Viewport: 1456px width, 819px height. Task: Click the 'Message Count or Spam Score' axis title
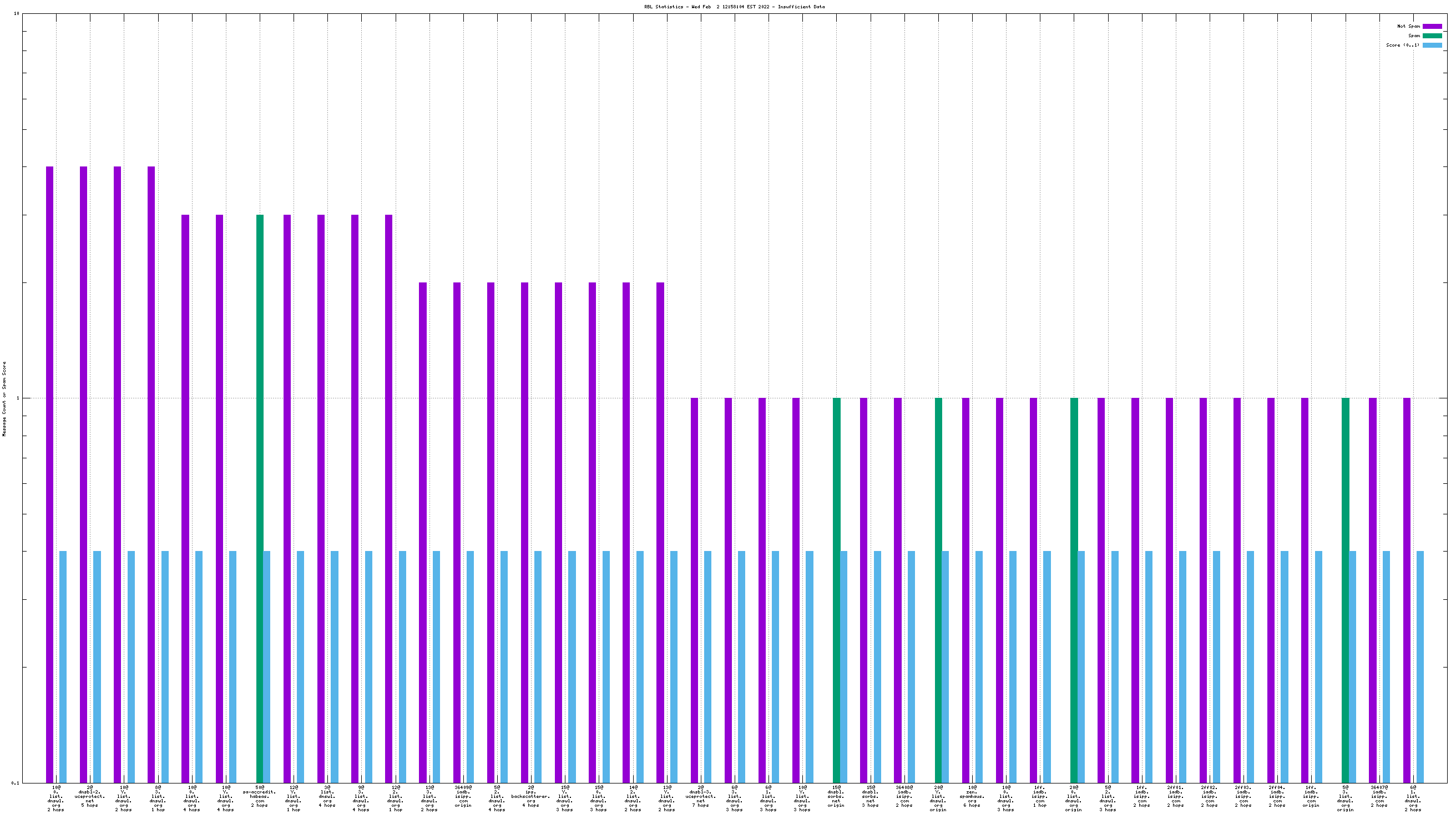tap(4, 399)
